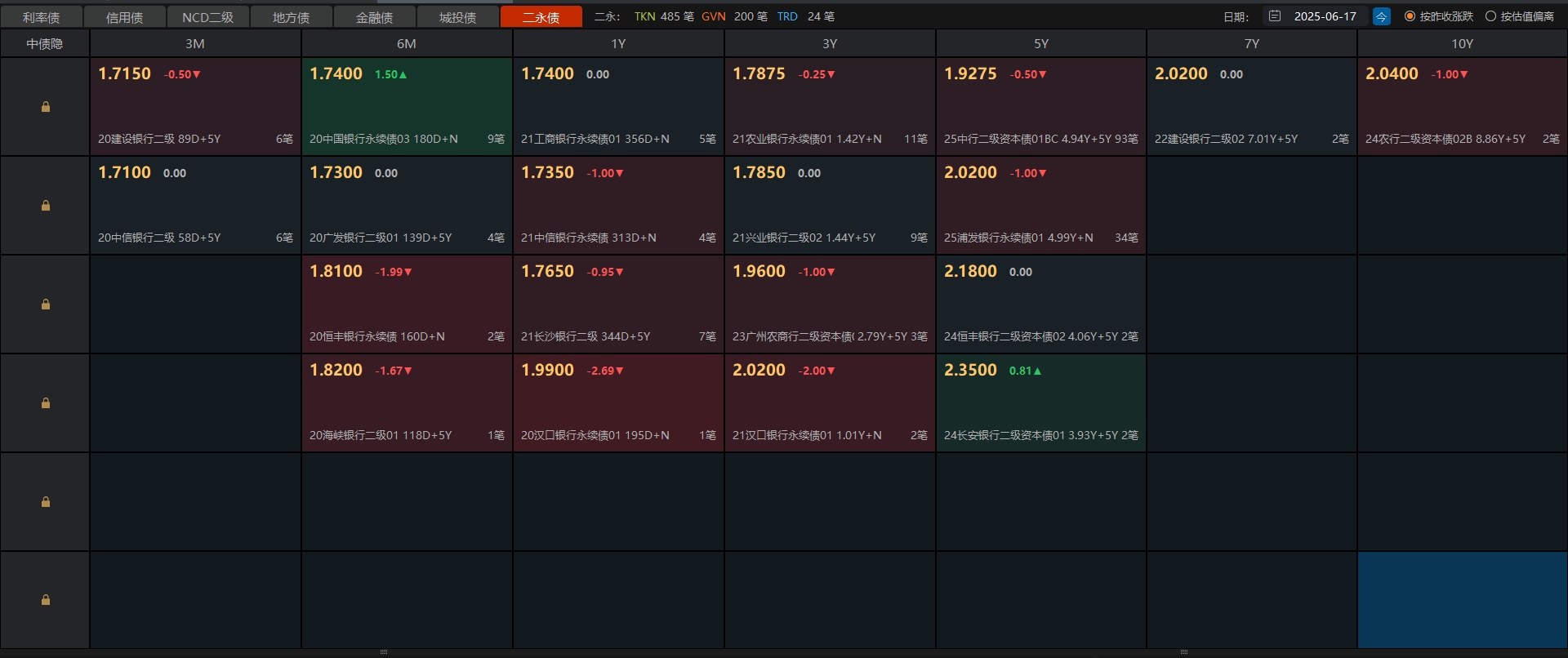Click the GVN 200 笔 count

pos(734,16)
